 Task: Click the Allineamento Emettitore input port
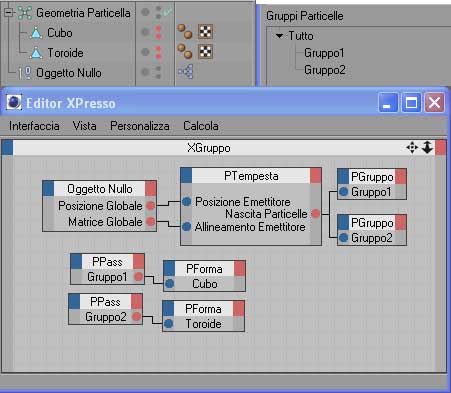tap(187, 227)
